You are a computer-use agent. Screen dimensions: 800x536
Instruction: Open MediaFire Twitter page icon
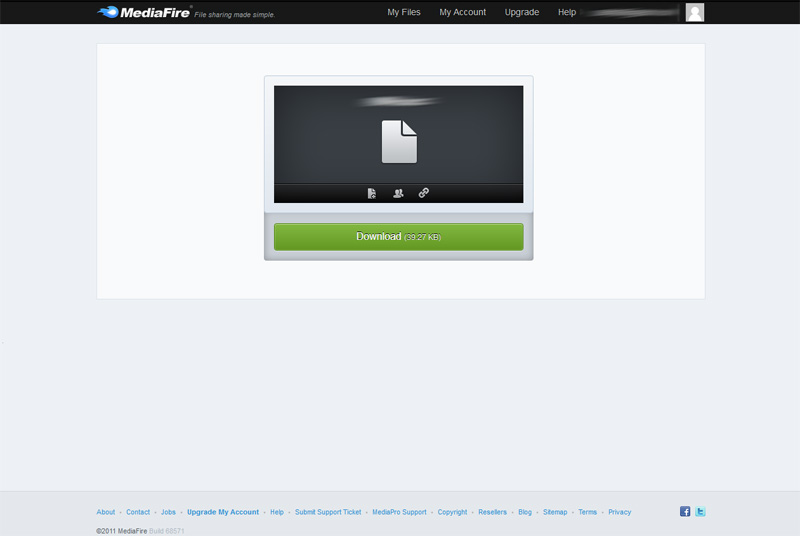click(x=700, y=512)
